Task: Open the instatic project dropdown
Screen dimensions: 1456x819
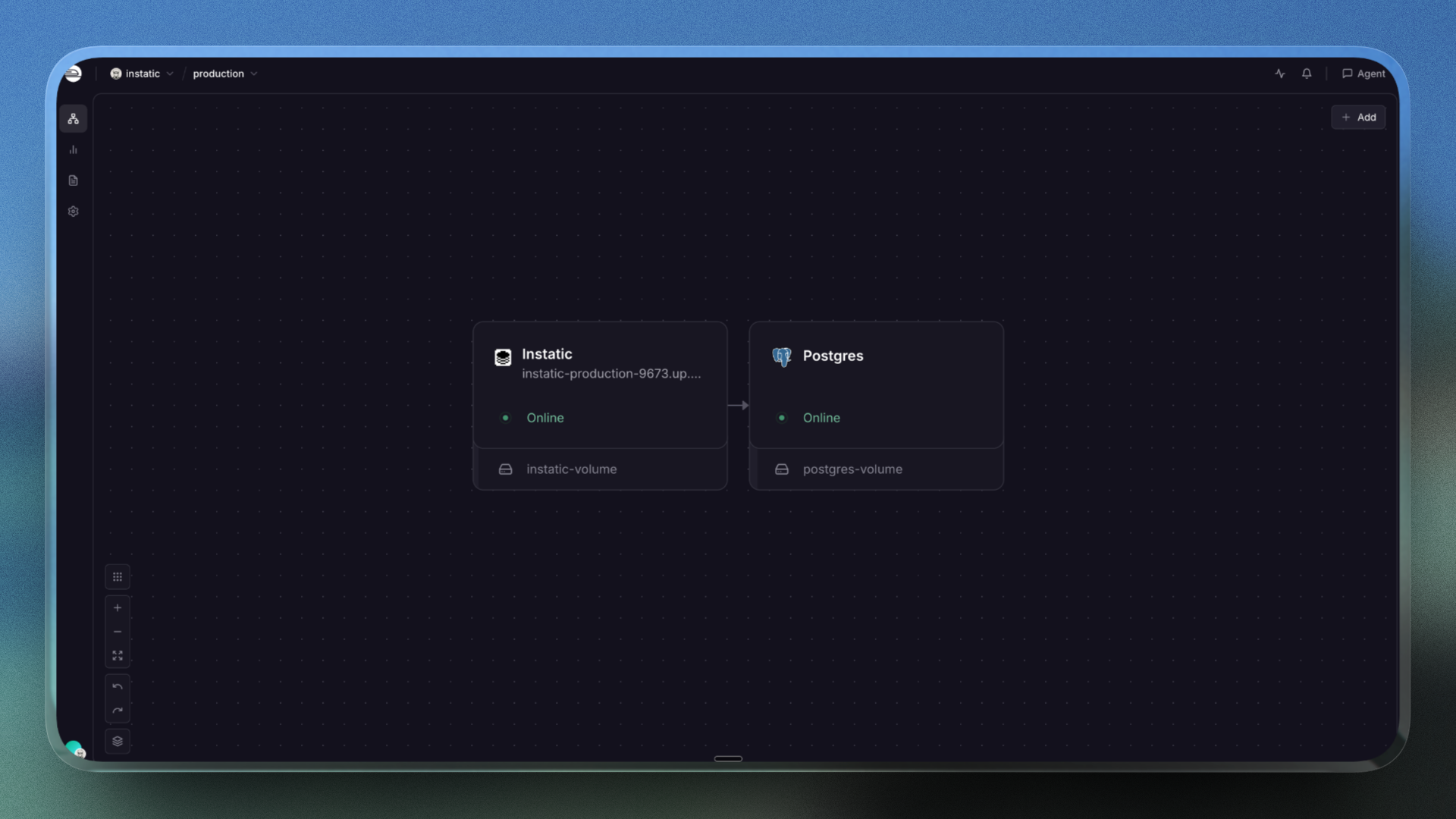Action: (142, 74)
